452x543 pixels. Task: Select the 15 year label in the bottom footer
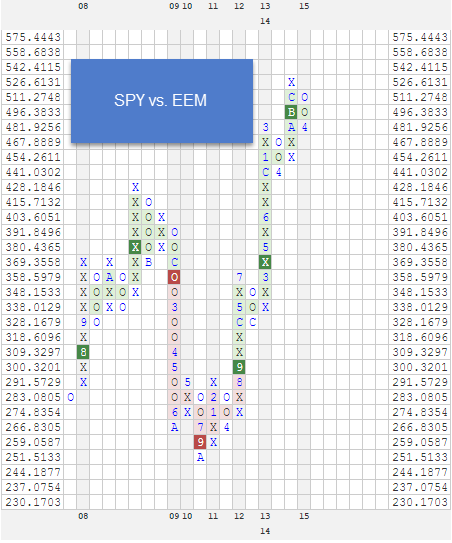(x=304, y=516)
